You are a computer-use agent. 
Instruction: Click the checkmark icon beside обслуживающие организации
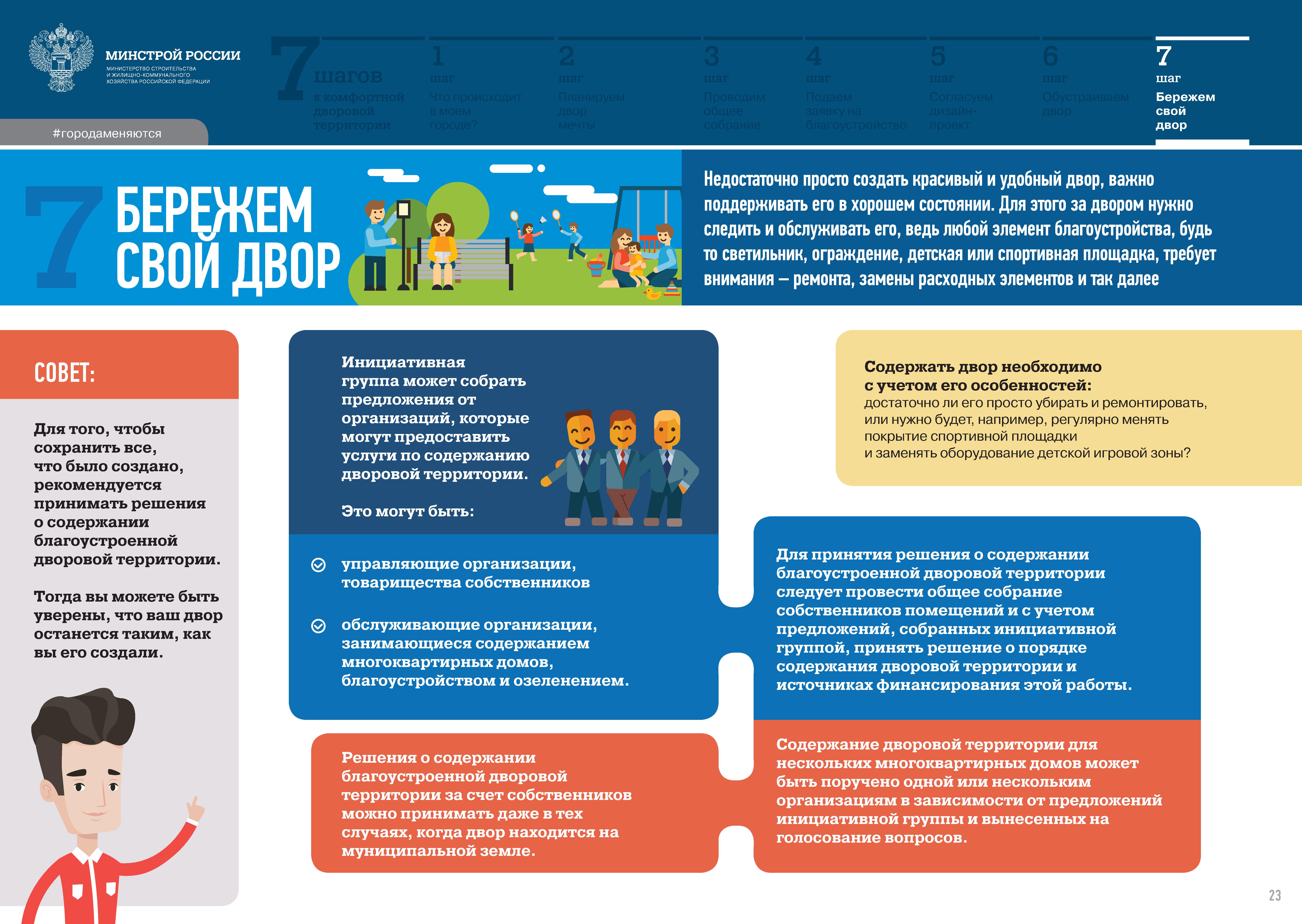coord(319,626)
